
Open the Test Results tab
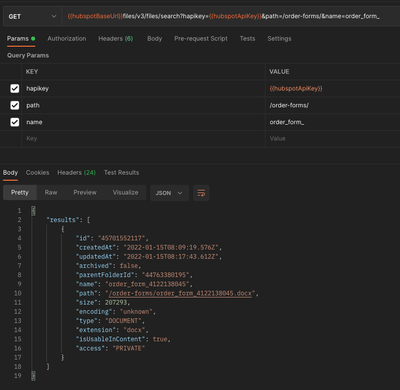121,173
